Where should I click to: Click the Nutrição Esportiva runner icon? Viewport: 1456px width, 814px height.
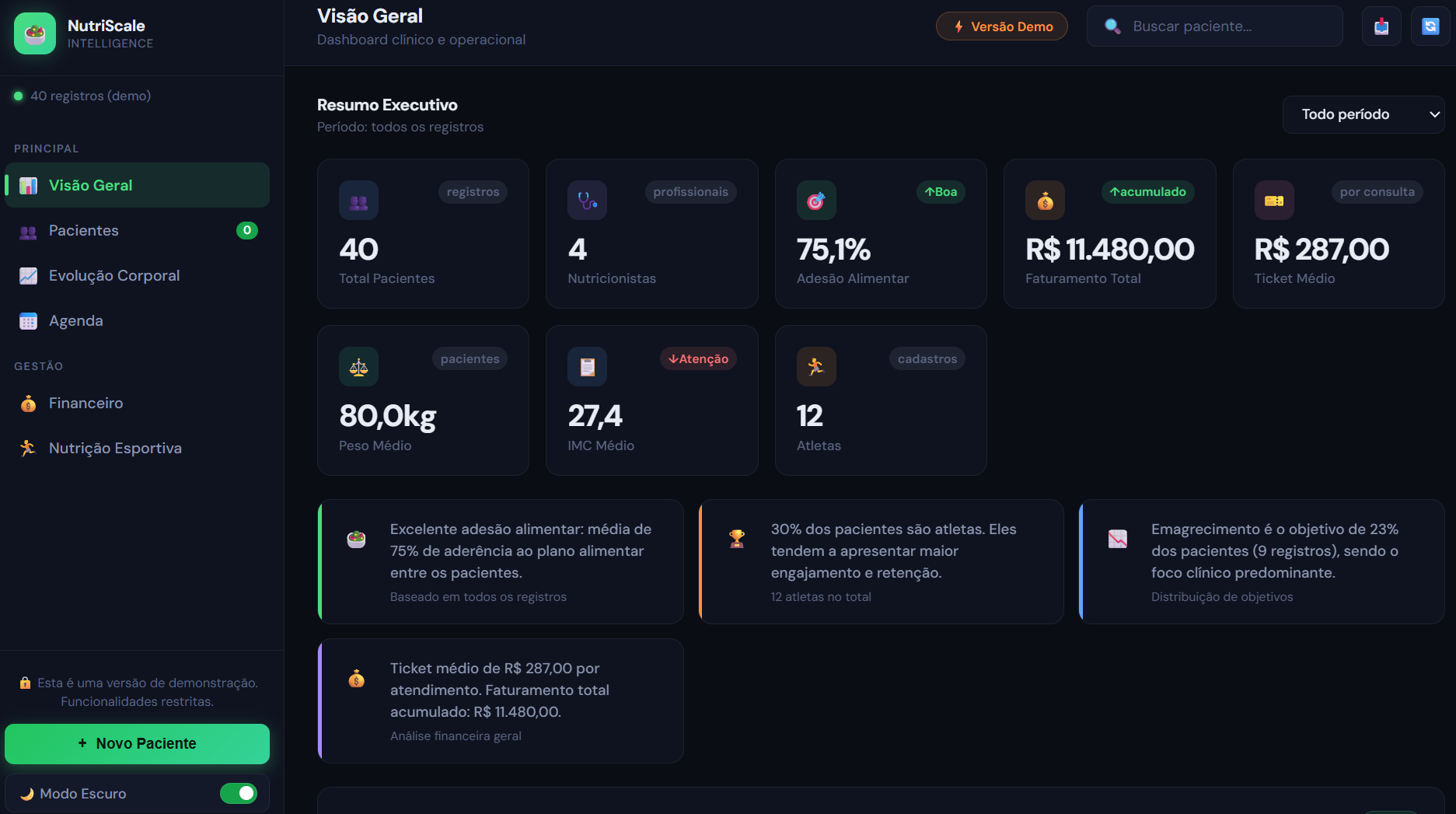[28, 449]
